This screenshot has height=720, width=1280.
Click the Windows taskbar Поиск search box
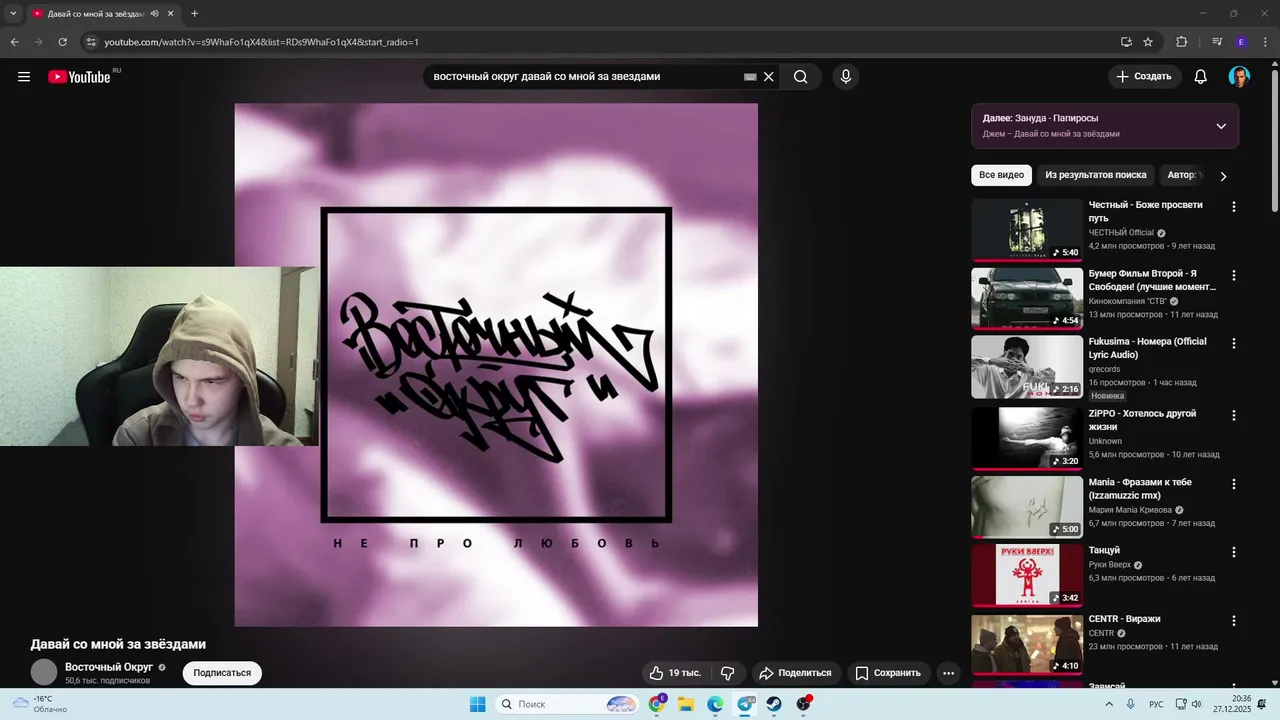[x=567, y=704]
